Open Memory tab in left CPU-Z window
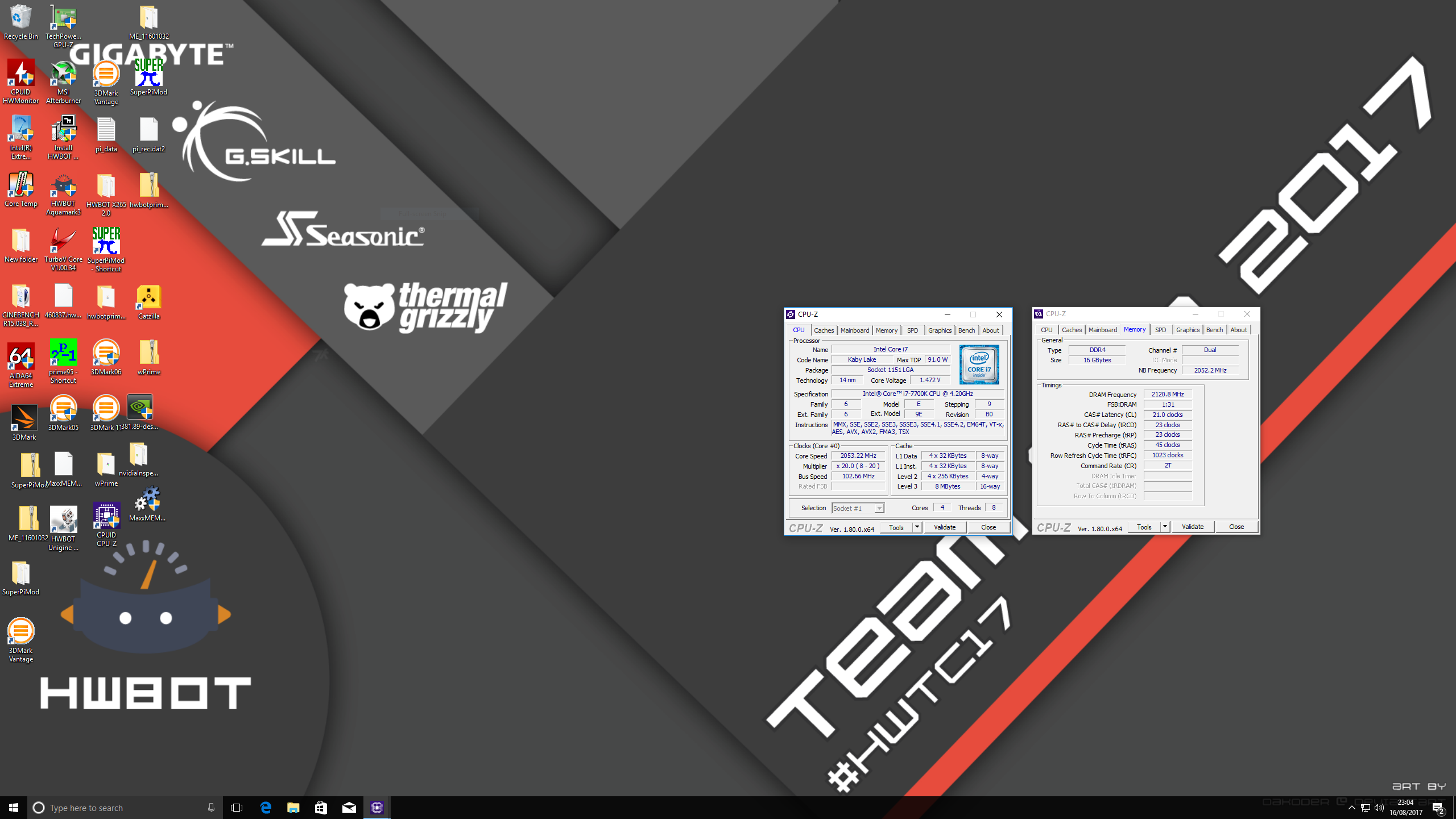Viewport: 1456px width, 819px height. coord(886,330)
